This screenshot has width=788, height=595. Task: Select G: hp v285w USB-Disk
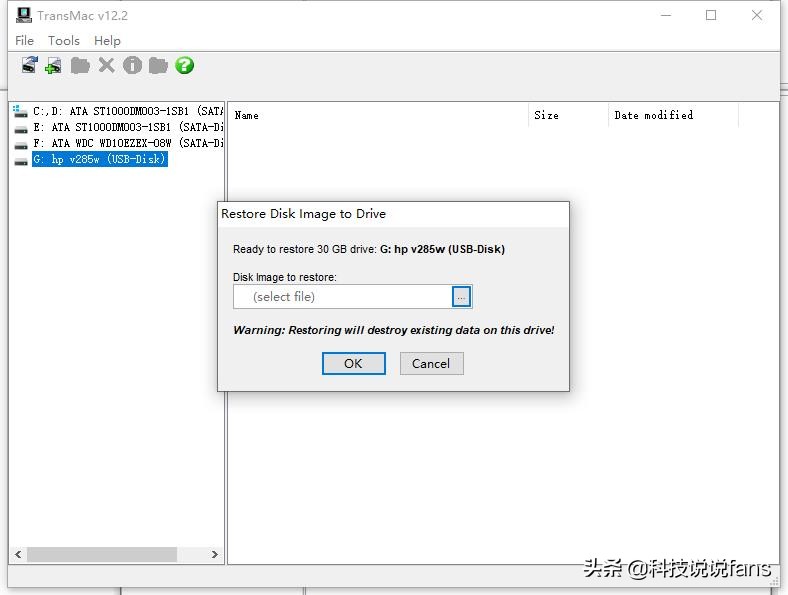pyautogui.click(x=100, y=159)
